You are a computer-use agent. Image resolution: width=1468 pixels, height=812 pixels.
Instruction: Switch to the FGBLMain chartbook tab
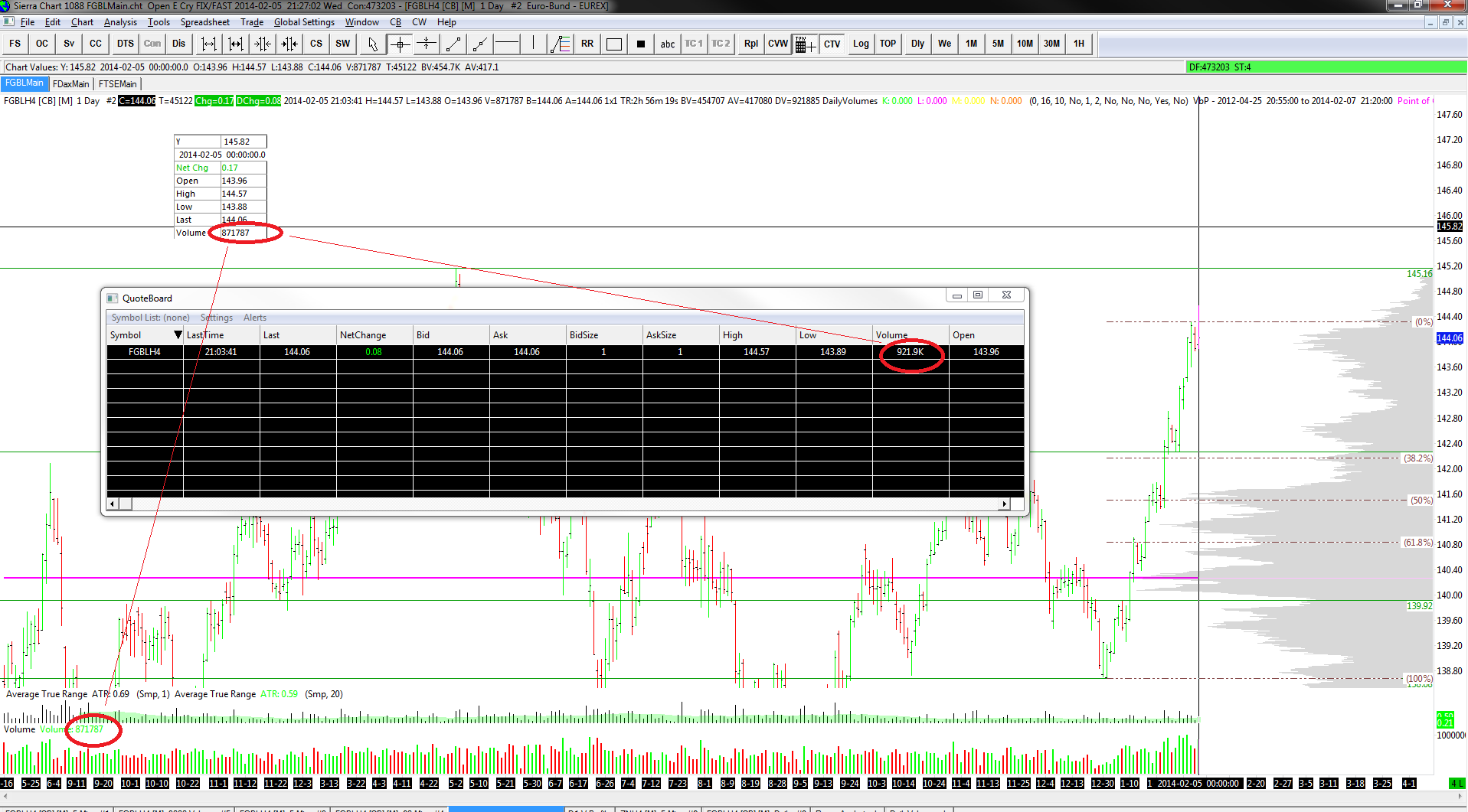[x=25, y=83]
